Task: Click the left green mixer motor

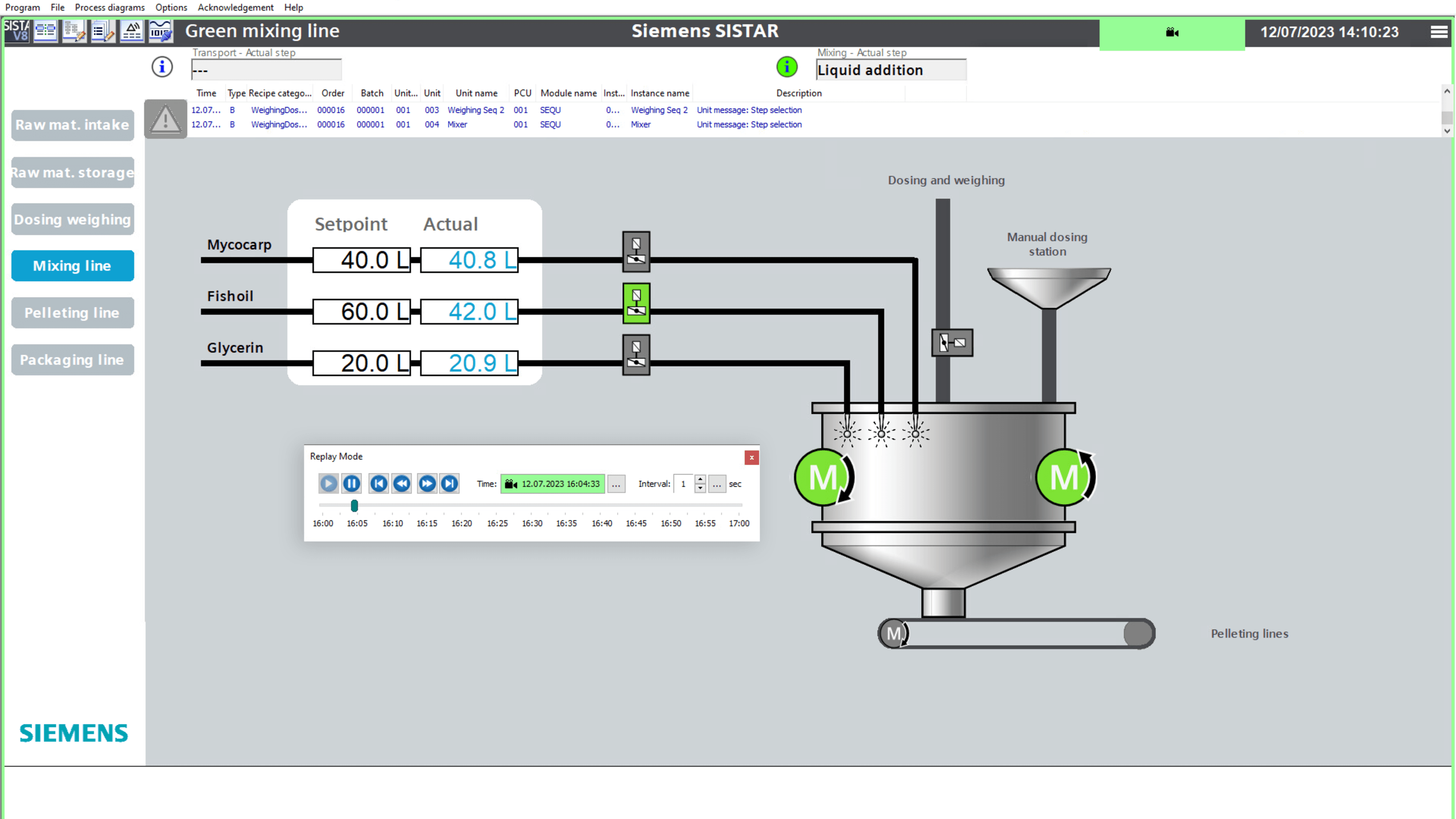Action: (823, 477)
